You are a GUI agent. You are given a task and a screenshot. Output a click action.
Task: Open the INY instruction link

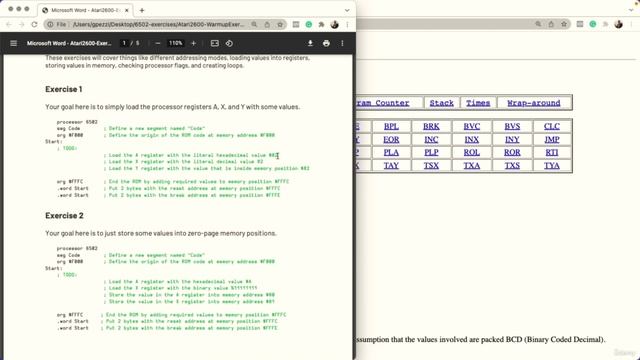[x=512, y=140]
